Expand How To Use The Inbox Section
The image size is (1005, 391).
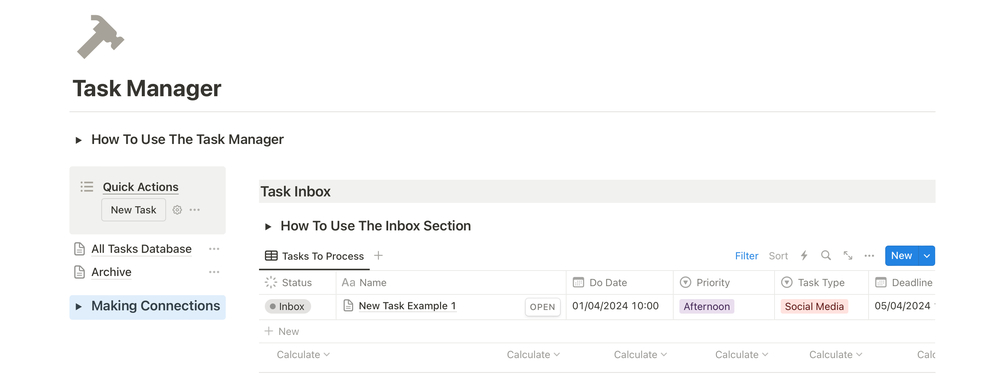[269, 226]
